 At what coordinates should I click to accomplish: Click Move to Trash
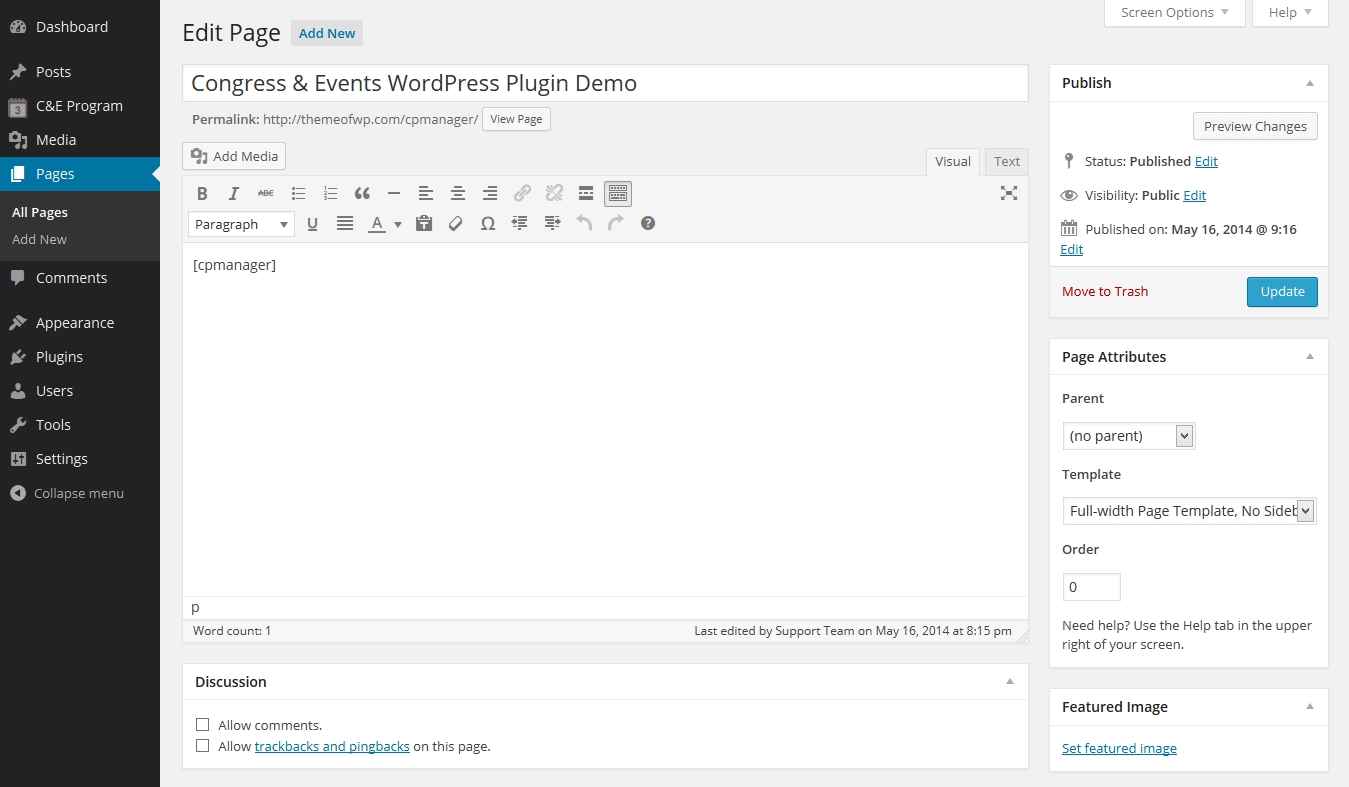pyautogui.click(x=1105, y=291)
